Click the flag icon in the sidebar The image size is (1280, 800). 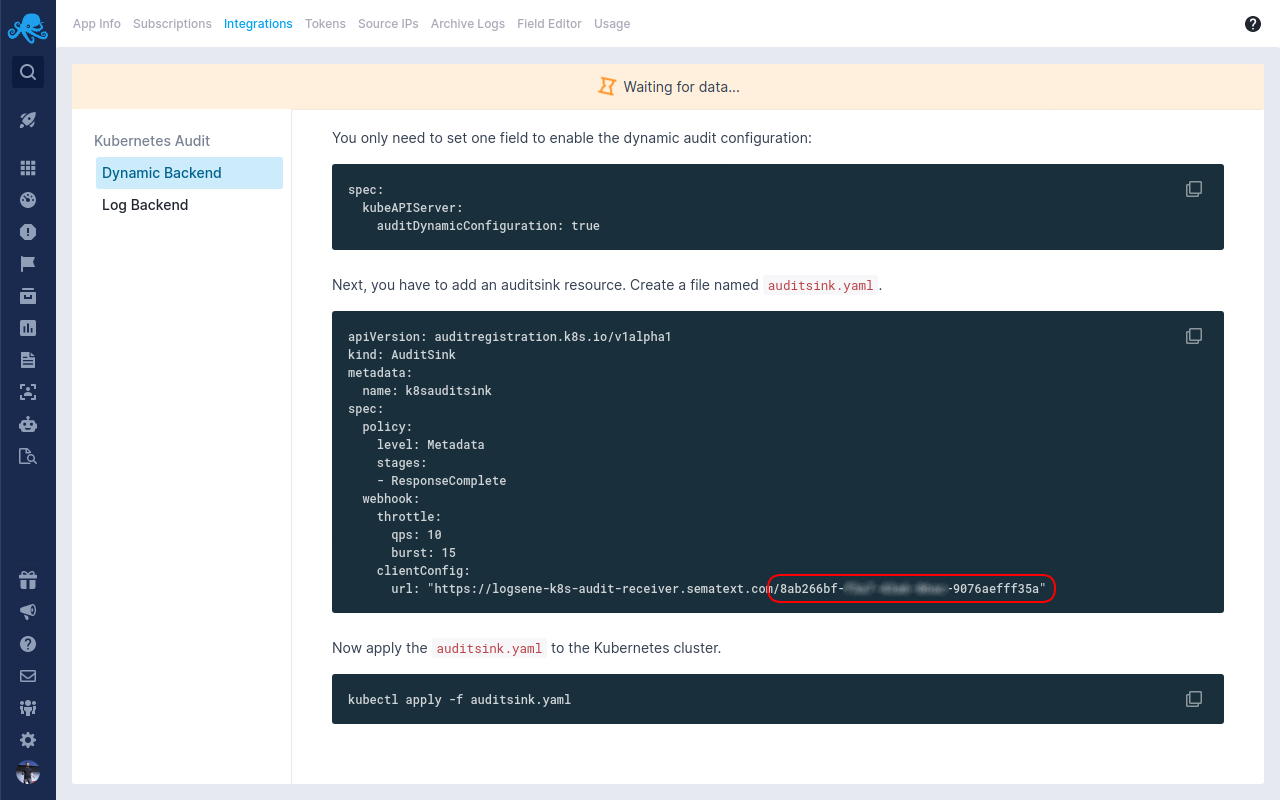point(28,264)
